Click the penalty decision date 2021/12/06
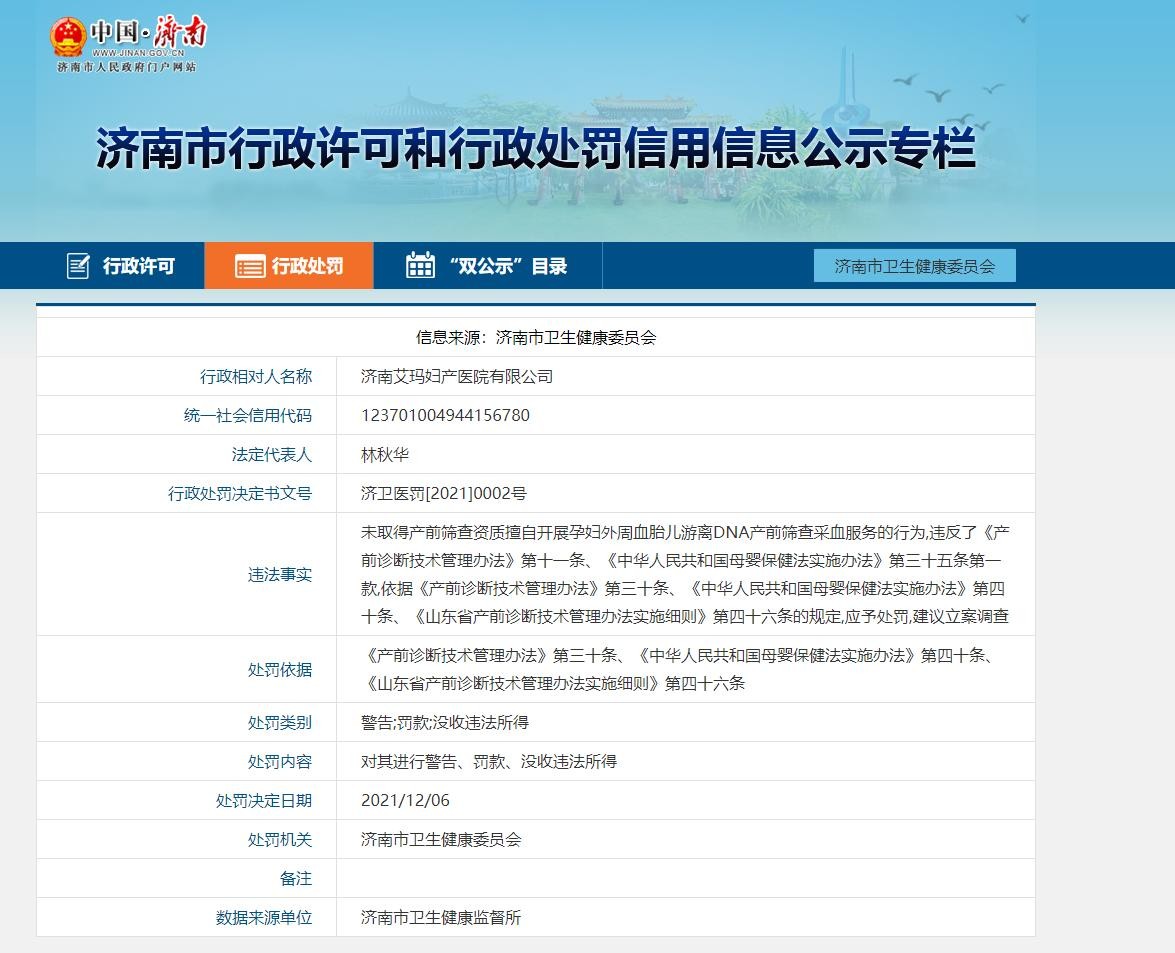 click(405, 801)
